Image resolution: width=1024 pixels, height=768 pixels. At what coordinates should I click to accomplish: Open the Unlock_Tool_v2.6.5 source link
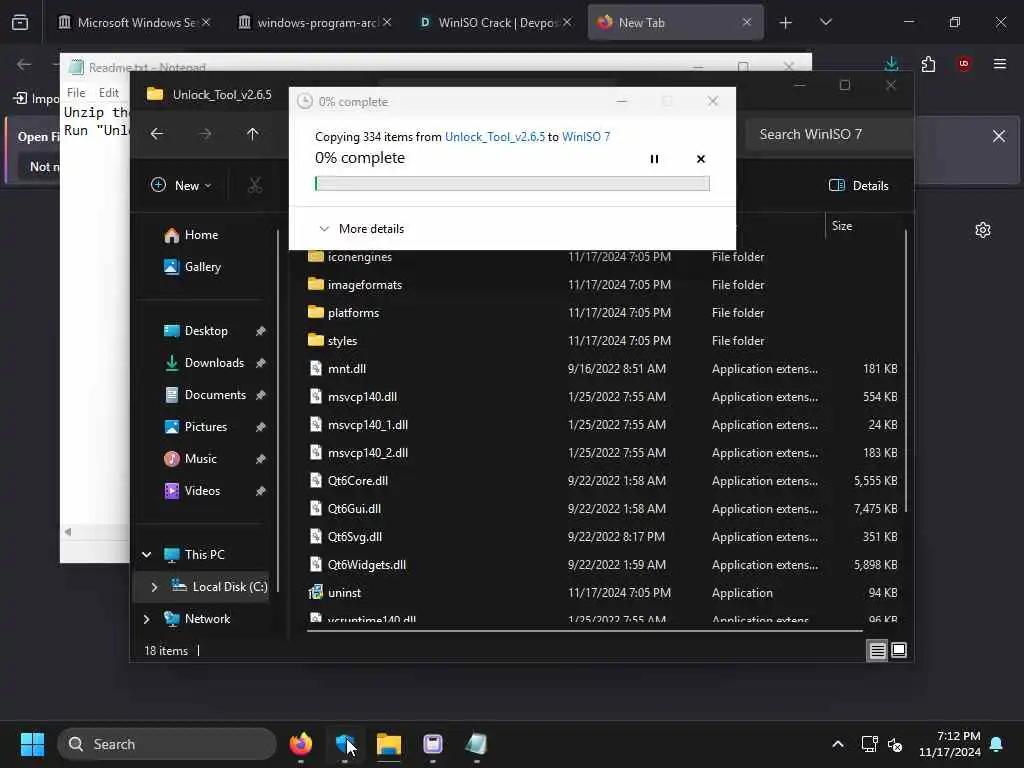pyautogui.click(x=494, y=136)
